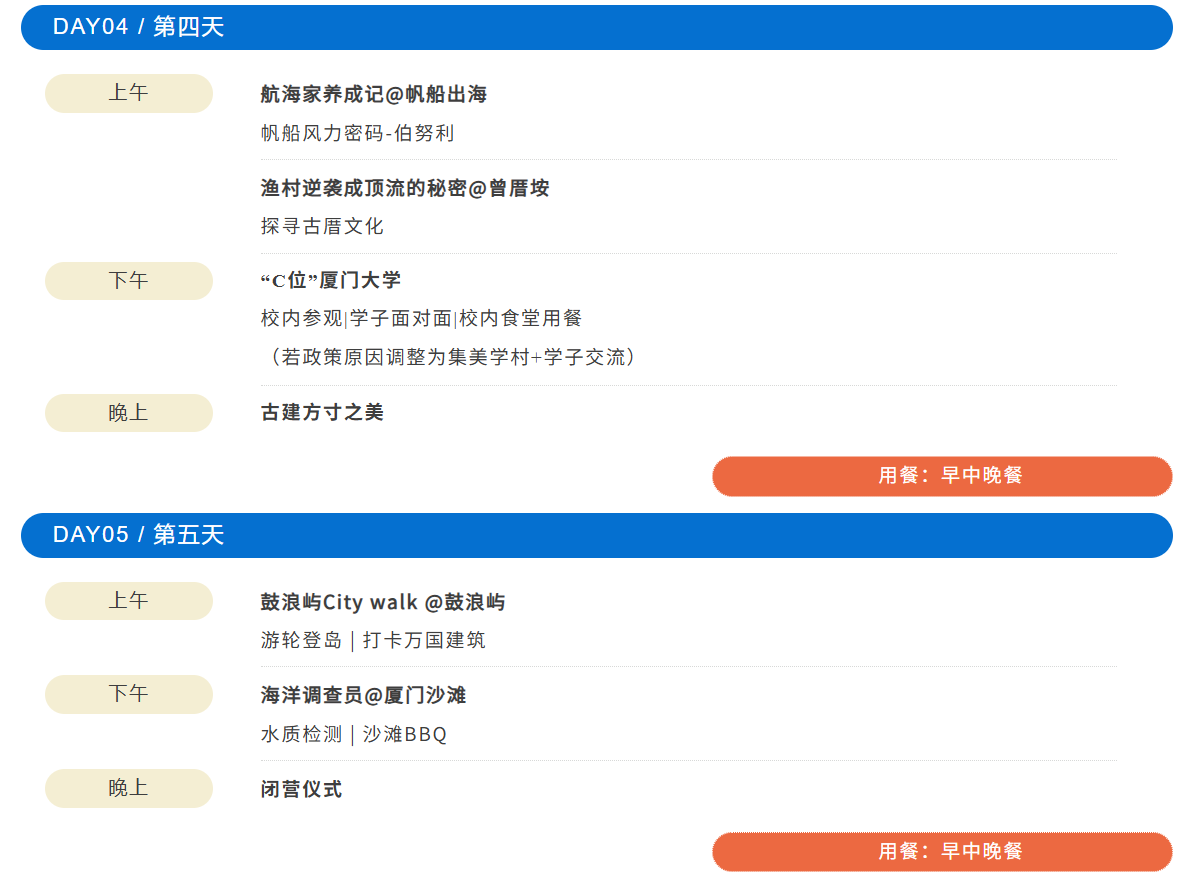Viewport: 1194px width, 879px height.
Task: Open 海洋调查员@厦门沙滩 activity title
Action: point(364,695)
